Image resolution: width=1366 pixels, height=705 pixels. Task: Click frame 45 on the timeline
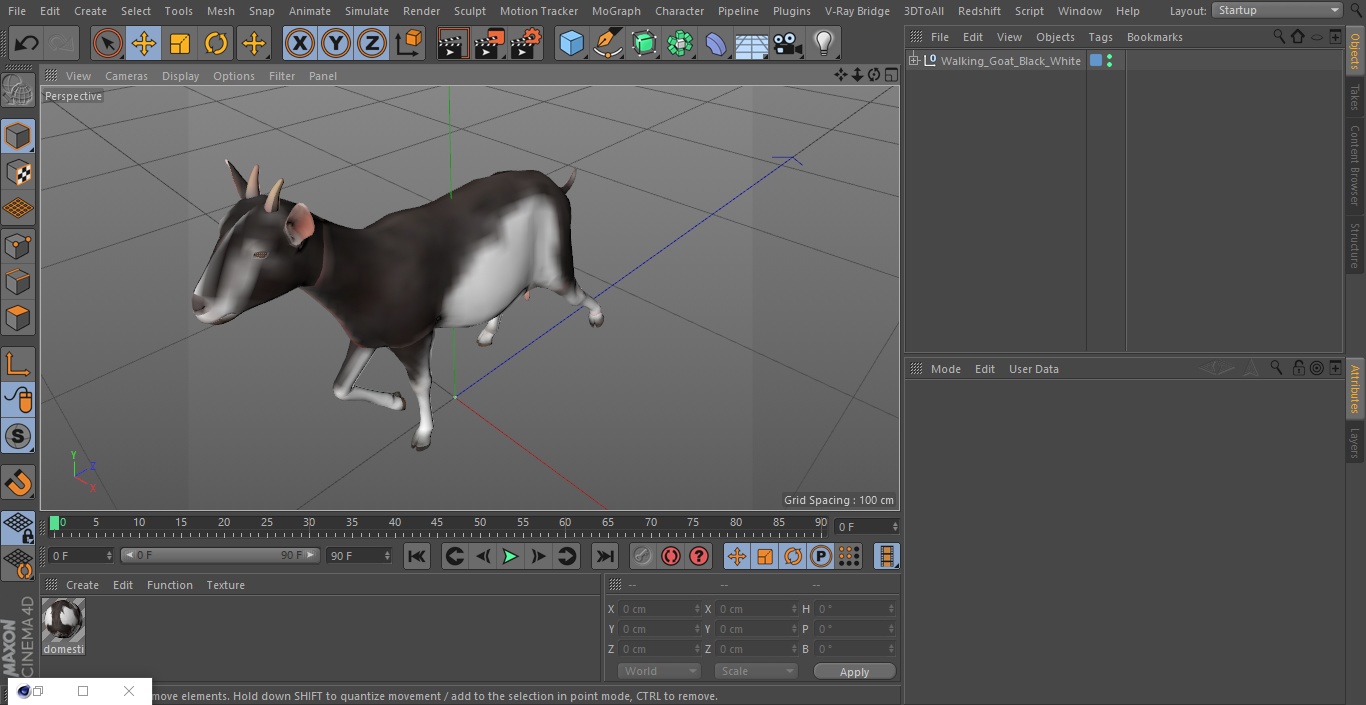[x=437, y=522]
